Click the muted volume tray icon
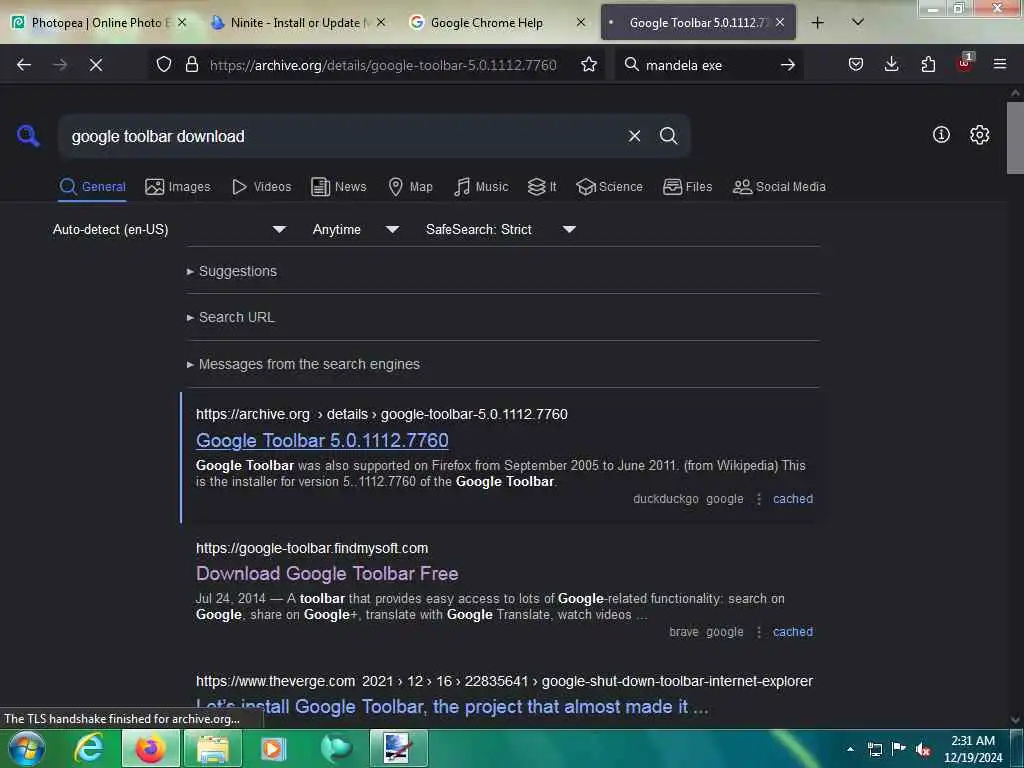Screen dimensions: 1024x768 tap(922, 749)
